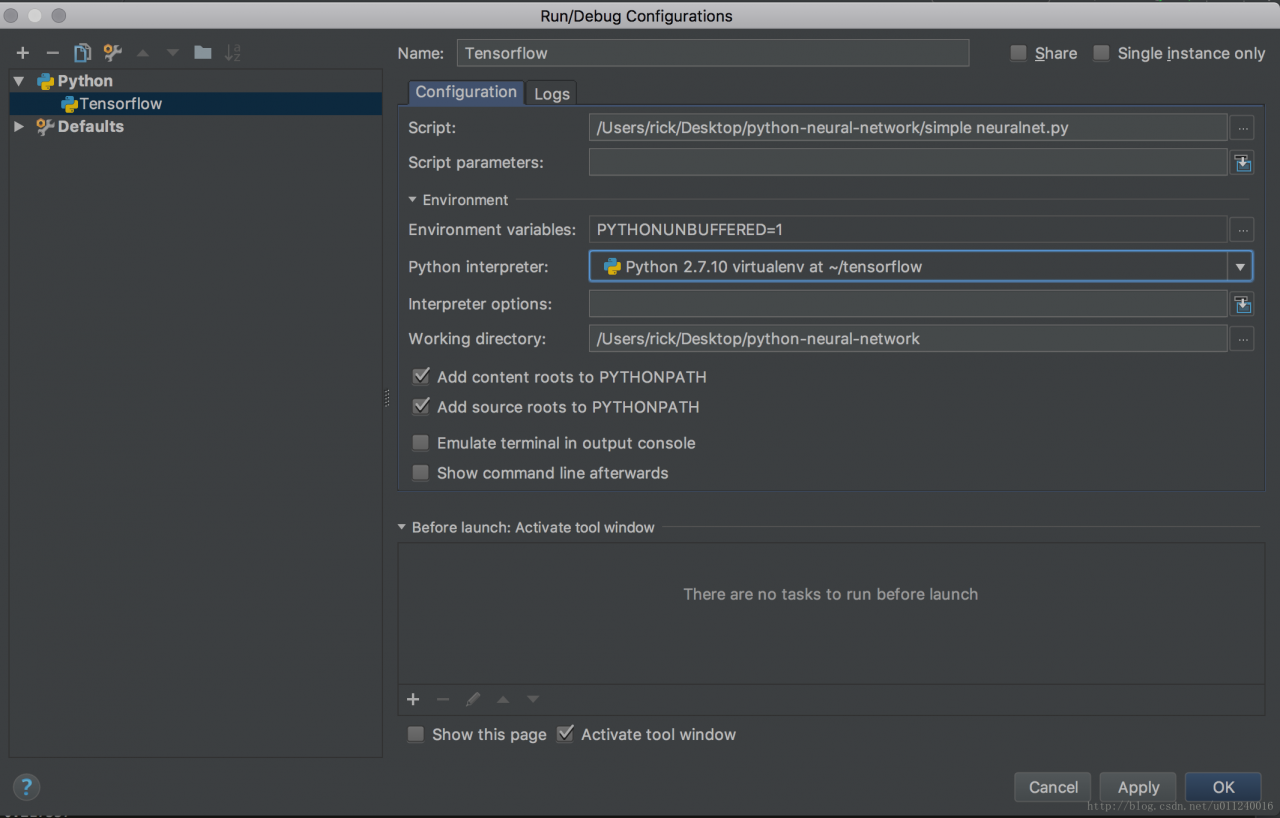1280x818 pixels.
Task: Open the edit defaults wrench icon
Action: tap(113, 53)
